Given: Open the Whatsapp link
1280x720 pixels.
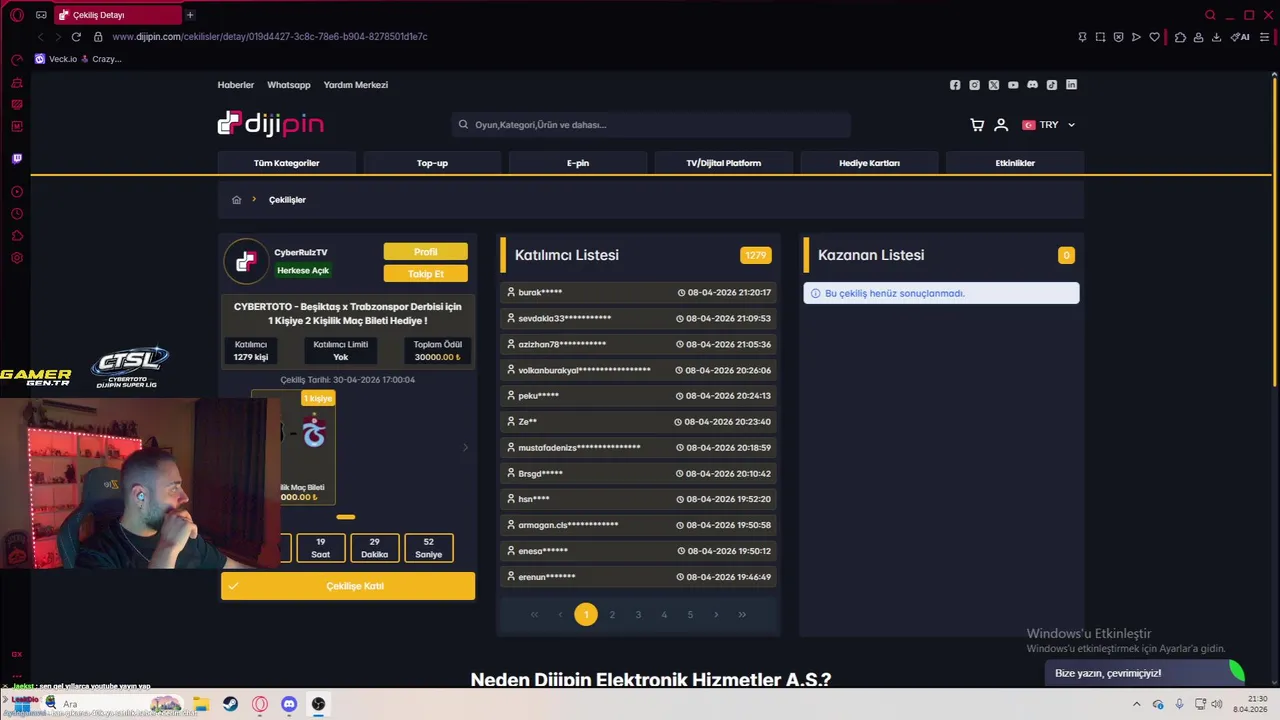Looking at the screenshot, I should click(289, 85).
